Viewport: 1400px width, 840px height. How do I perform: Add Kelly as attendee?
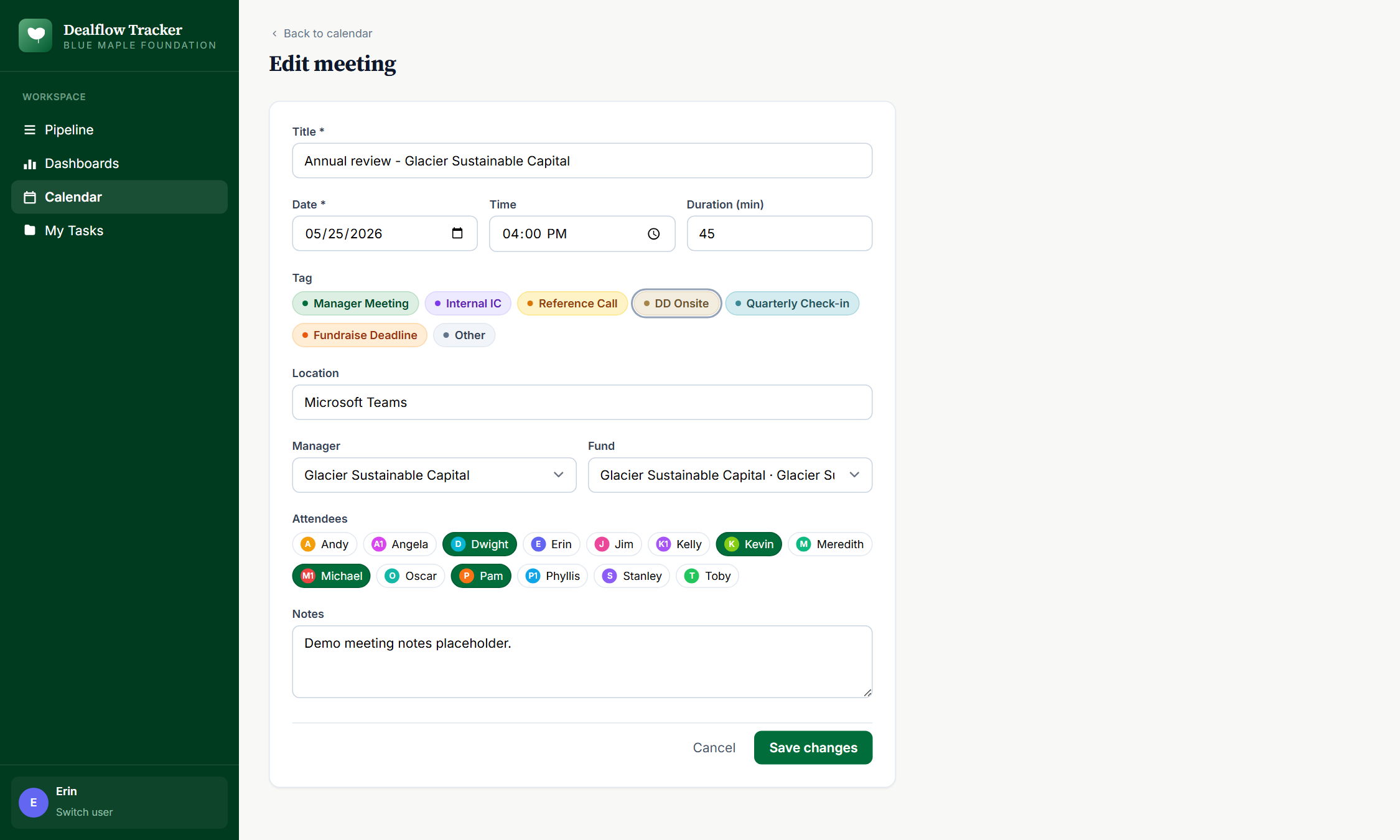[x=679, y=544]
